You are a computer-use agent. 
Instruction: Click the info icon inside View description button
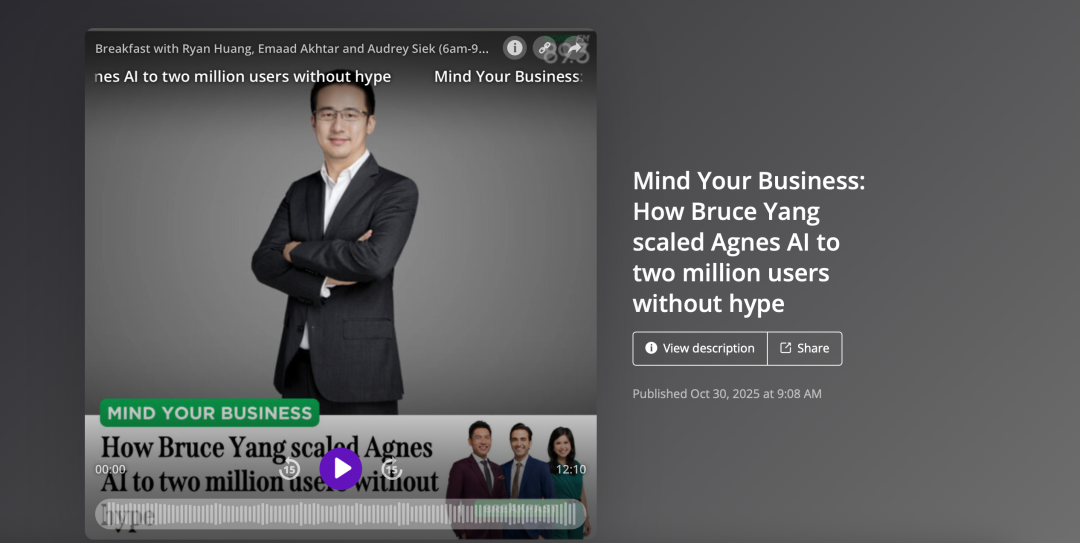tap(651, 348)
